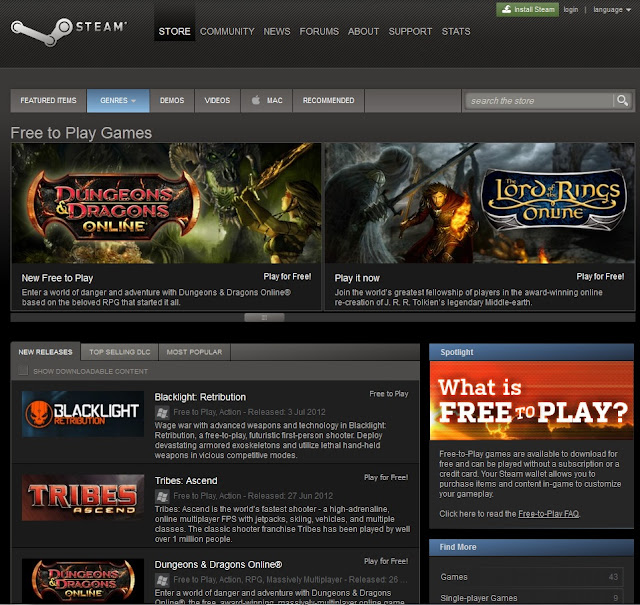The image size is (640, 605).
Task: Click Play for Free on Dungeons & Dragons banner
Action: (287, 276)
